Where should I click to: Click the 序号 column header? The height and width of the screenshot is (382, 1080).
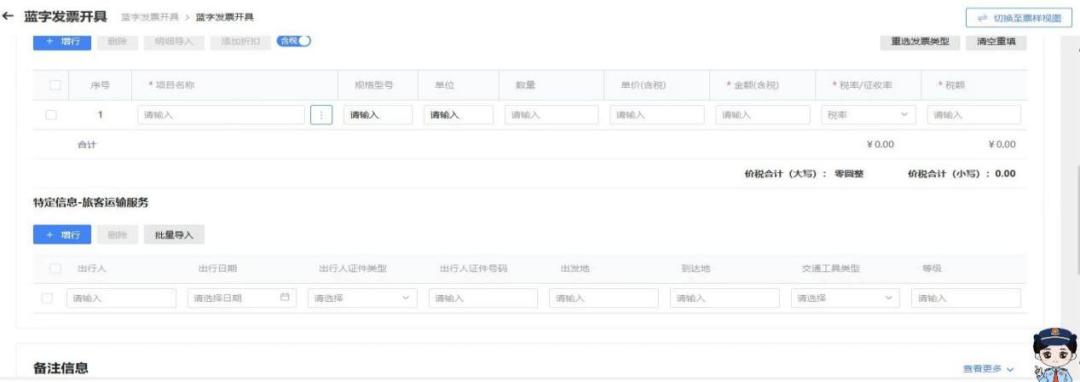(x=100, y=85)
